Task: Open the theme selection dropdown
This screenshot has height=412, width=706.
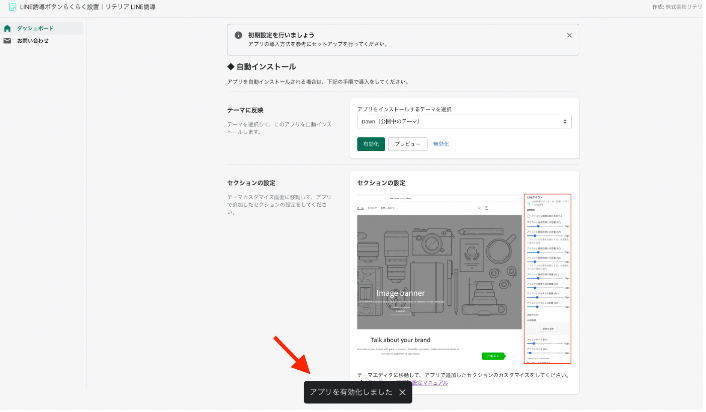Action: (x=466, y=122)
